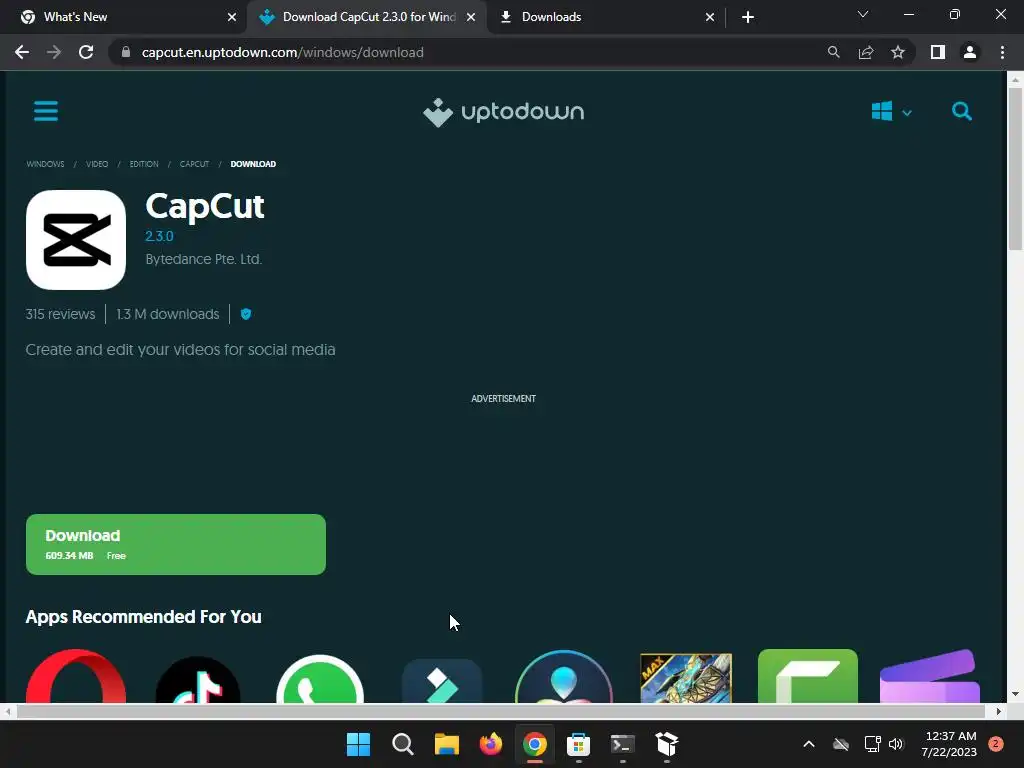
Task: Open the Uptodown hamburger menu
Action: pos(46,111)
